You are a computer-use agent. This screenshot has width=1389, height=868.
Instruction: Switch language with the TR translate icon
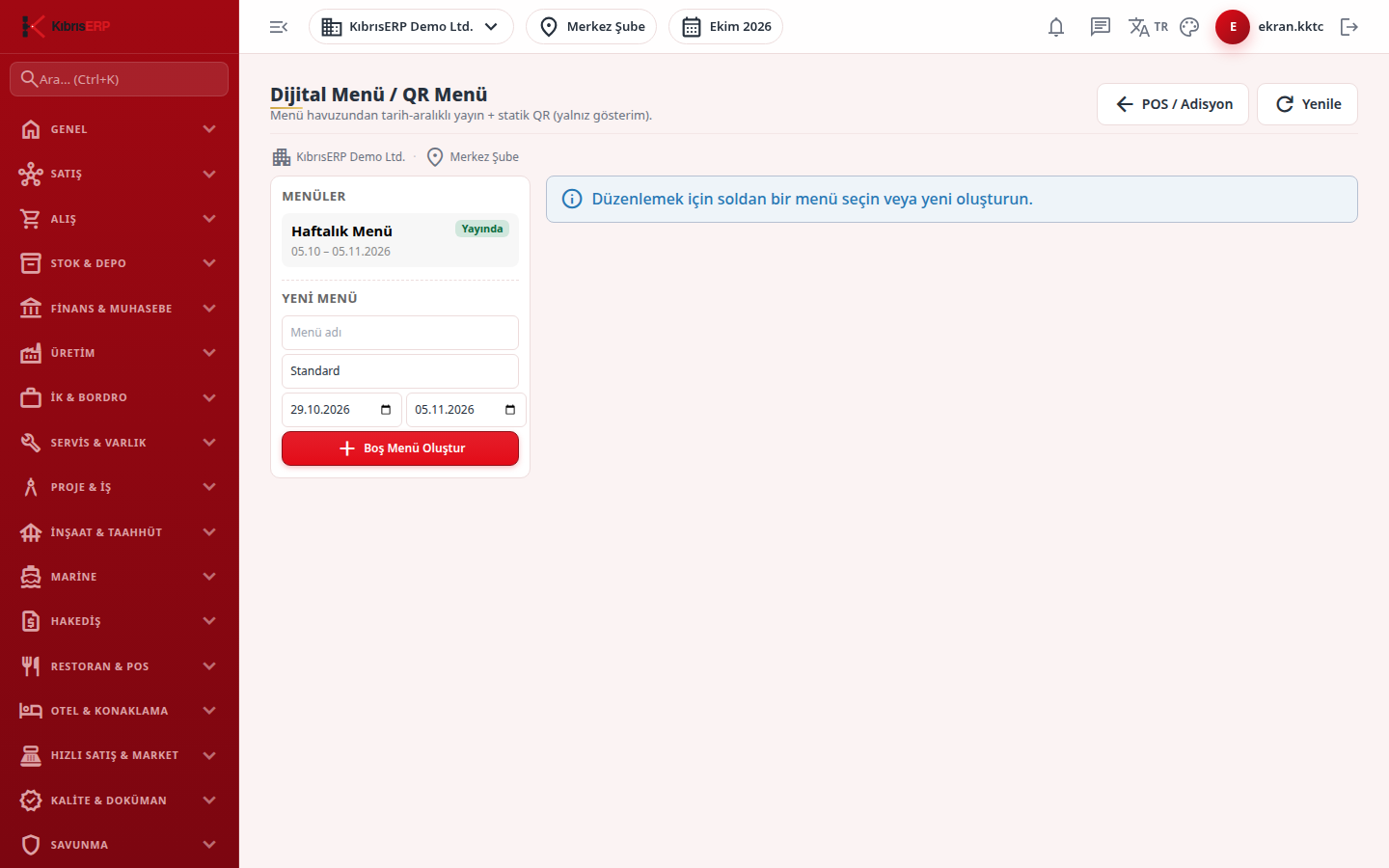point(1148,27)
